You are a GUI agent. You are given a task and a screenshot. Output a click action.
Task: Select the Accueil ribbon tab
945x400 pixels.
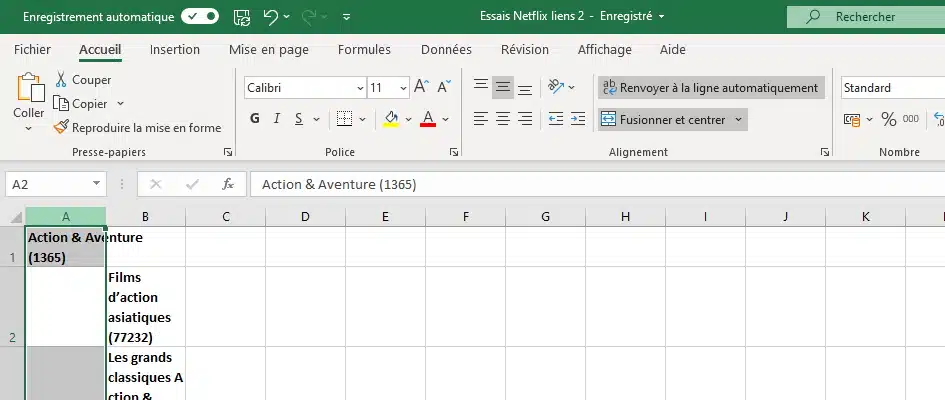coord(100,49)
